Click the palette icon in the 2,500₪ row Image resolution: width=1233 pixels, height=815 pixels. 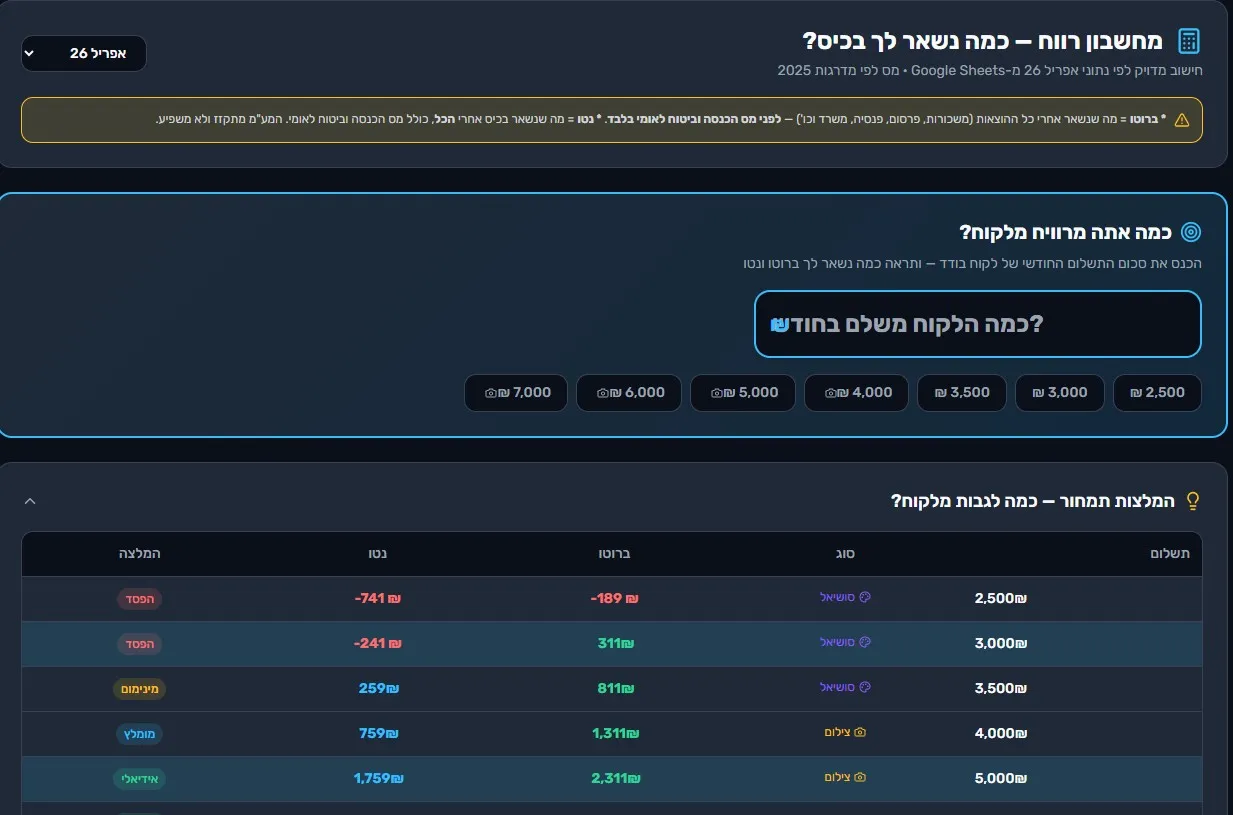coord(865,598)
